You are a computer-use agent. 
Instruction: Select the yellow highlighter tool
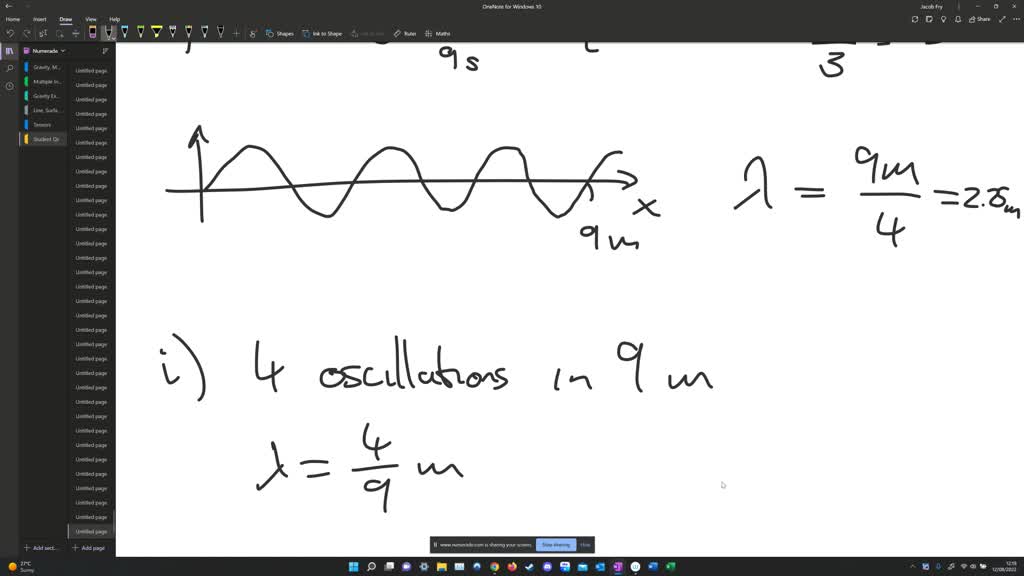click(x=157, y=32)
